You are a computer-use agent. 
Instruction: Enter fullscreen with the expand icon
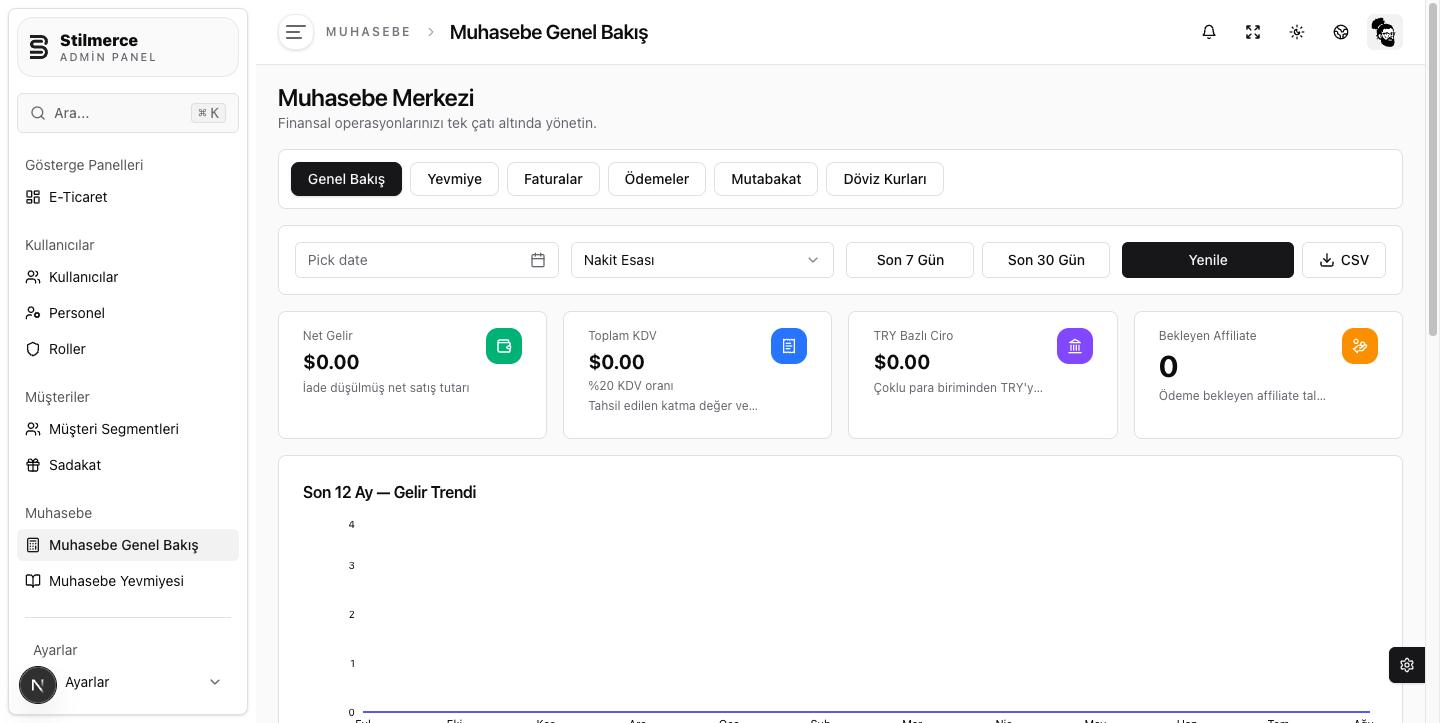pos(1253,32)
